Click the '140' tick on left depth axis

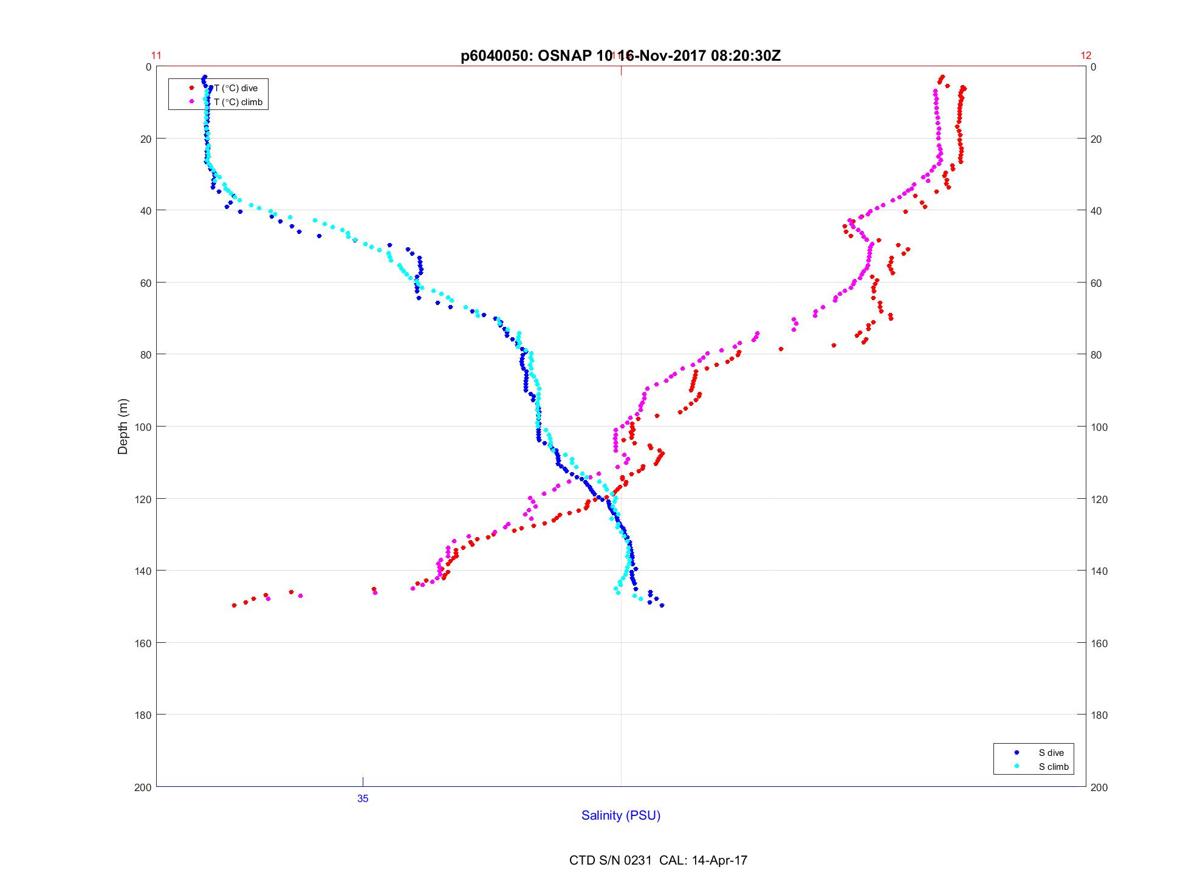[x=143, y=571]
